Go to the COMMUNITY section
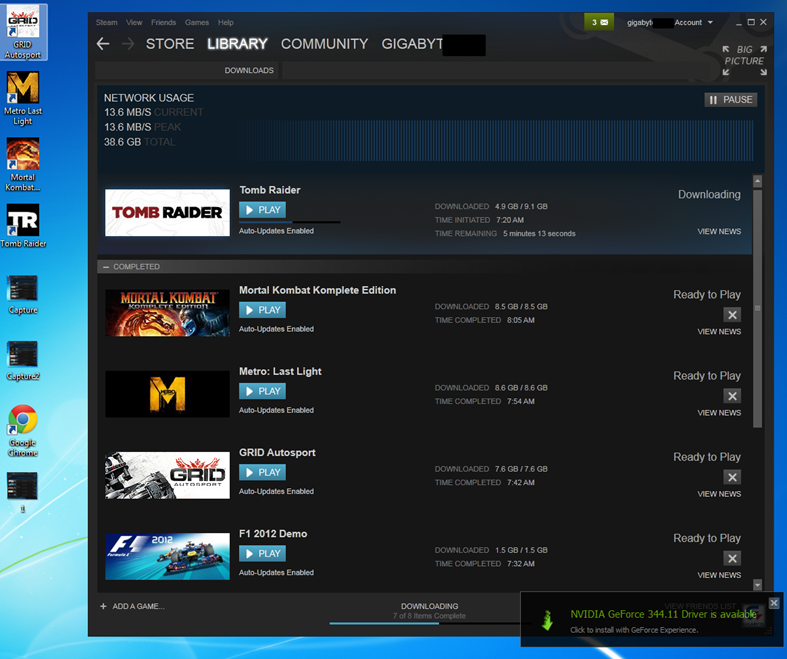This screenshot has width=787, height=659. click(x=324, y=44)
